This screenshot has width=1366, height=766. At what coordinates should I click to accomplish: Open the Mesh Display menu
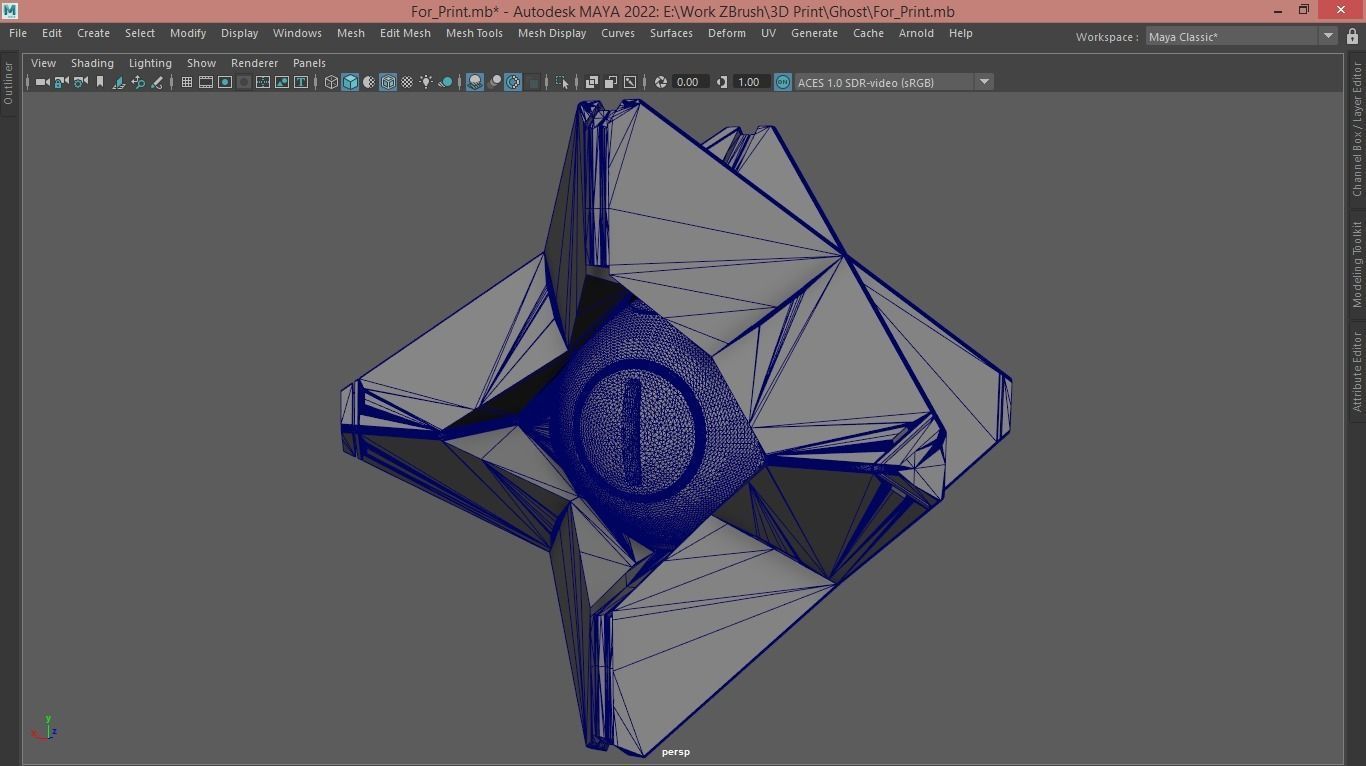(552, 33)
